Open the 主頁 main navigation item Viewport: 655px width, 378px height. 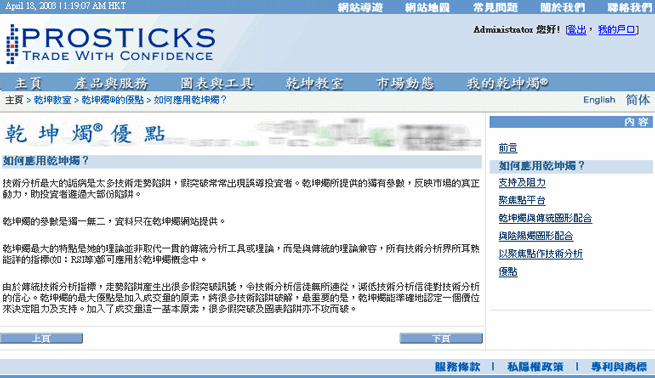[x=28, y=84]
